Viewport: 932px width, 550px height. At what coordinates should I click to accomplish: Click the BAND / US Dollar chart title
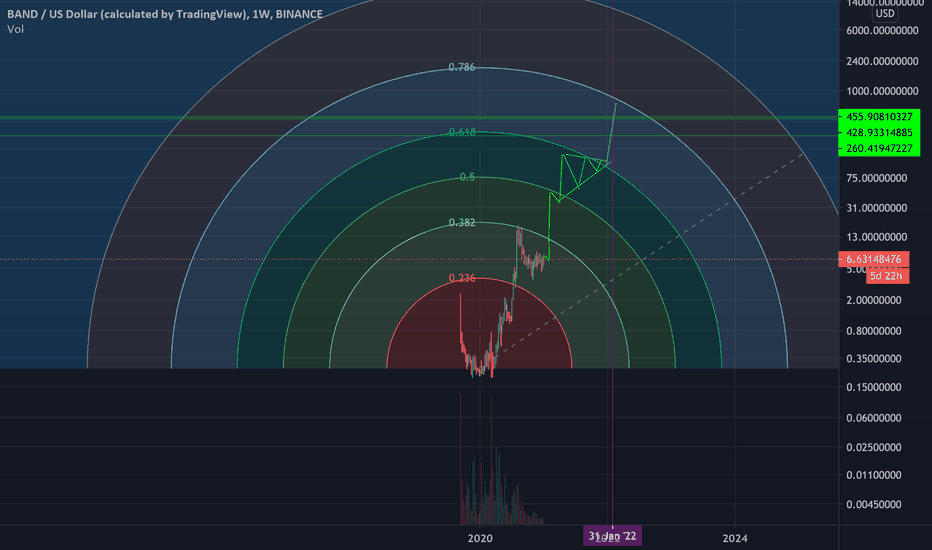pyautogui.click(x=165, y=14)
